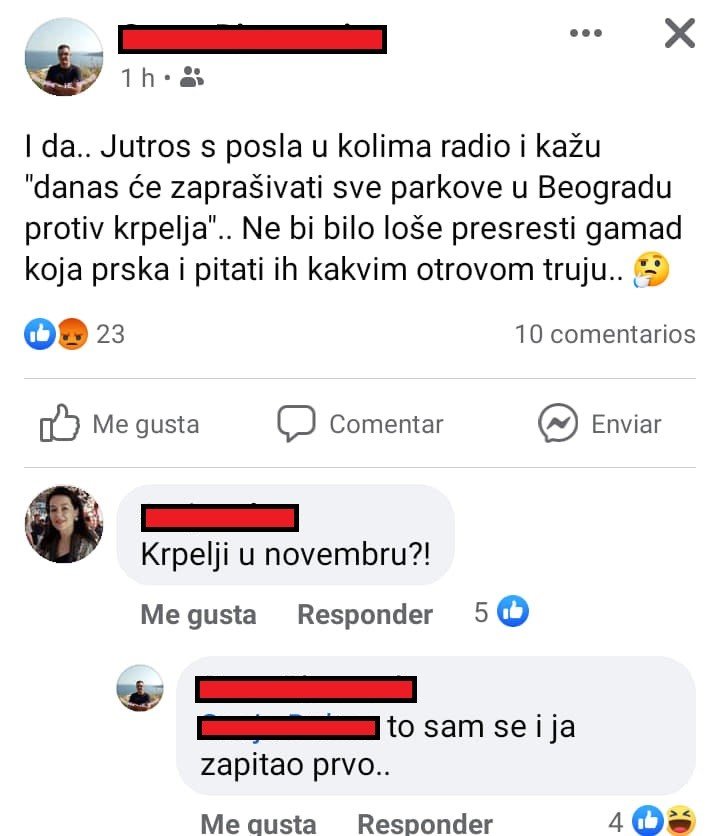
Task: Open the reply author's small profile picture
Action: pyautogui.click(x=140, y=688)
